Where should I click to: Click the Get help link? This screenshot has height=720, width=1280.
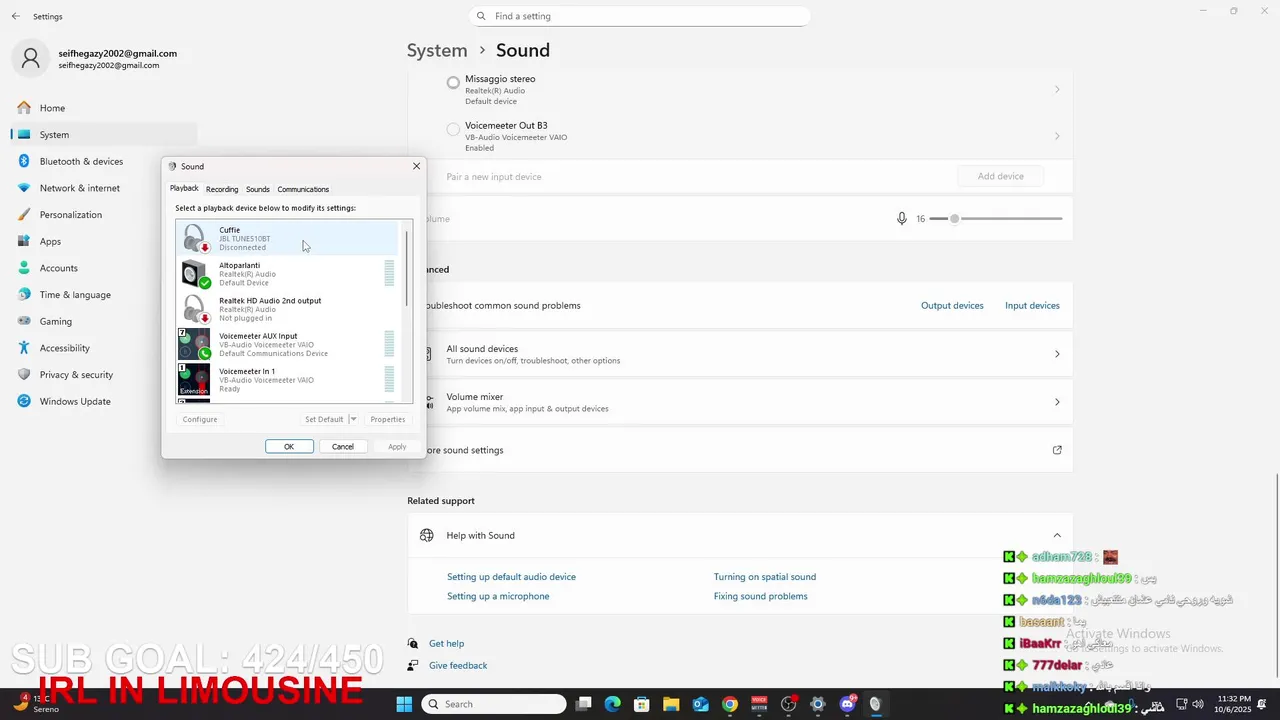point(446,644)
